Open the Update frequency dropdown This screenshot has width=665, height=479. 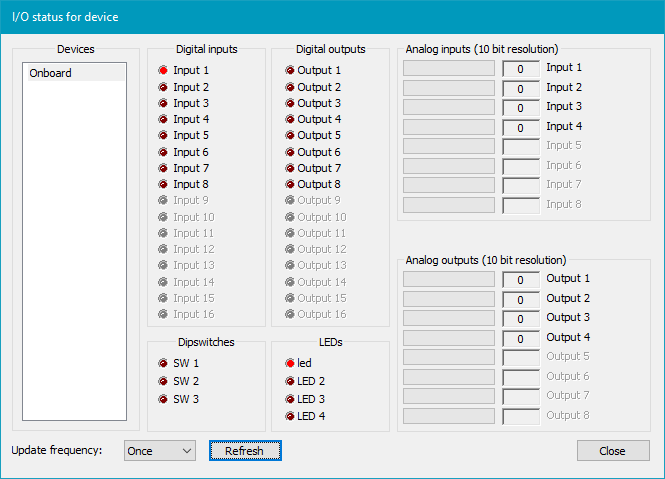pyautogui.click(x=160, y=451)
